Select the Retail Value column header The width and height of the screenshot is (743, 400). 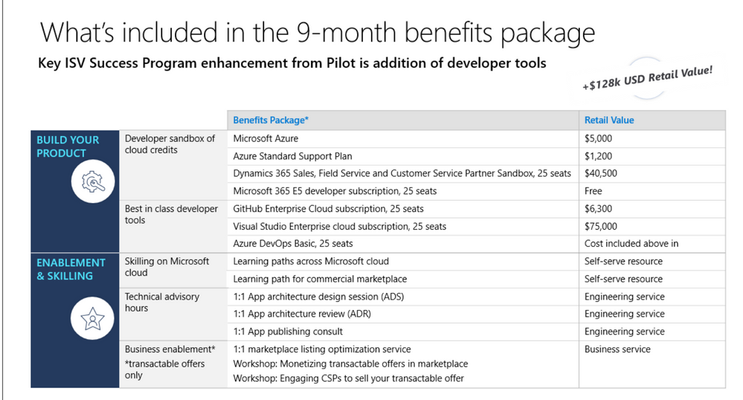609,120
